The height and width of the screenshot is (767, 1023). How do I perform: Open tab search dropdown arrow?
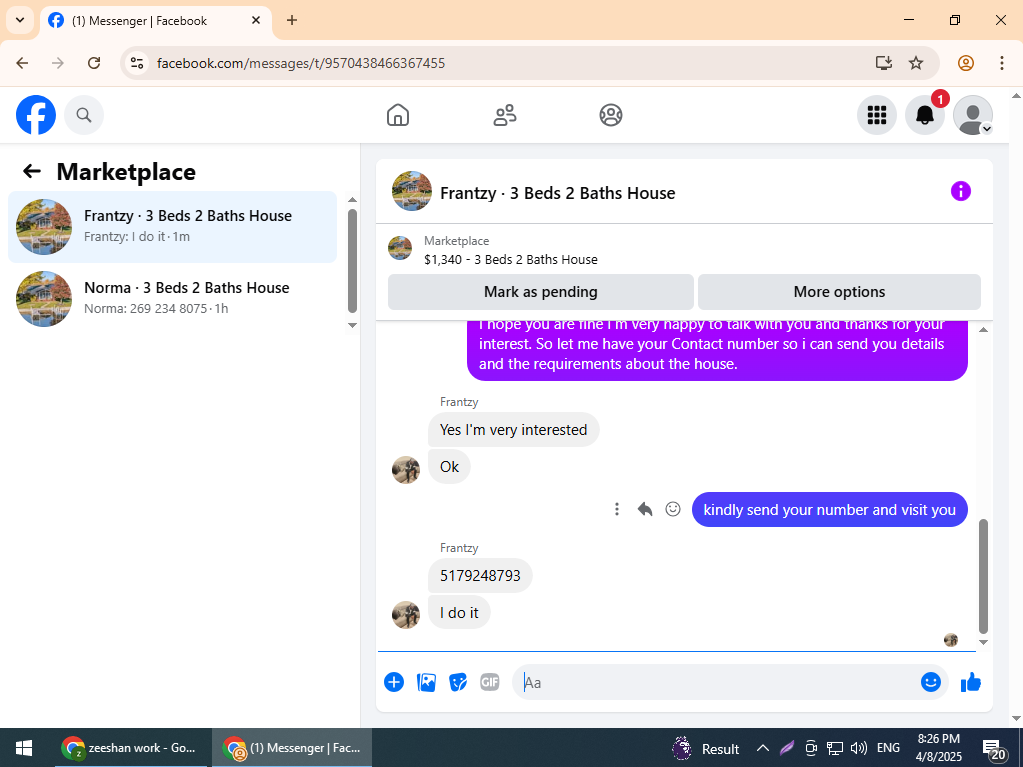tap(20, 20)
